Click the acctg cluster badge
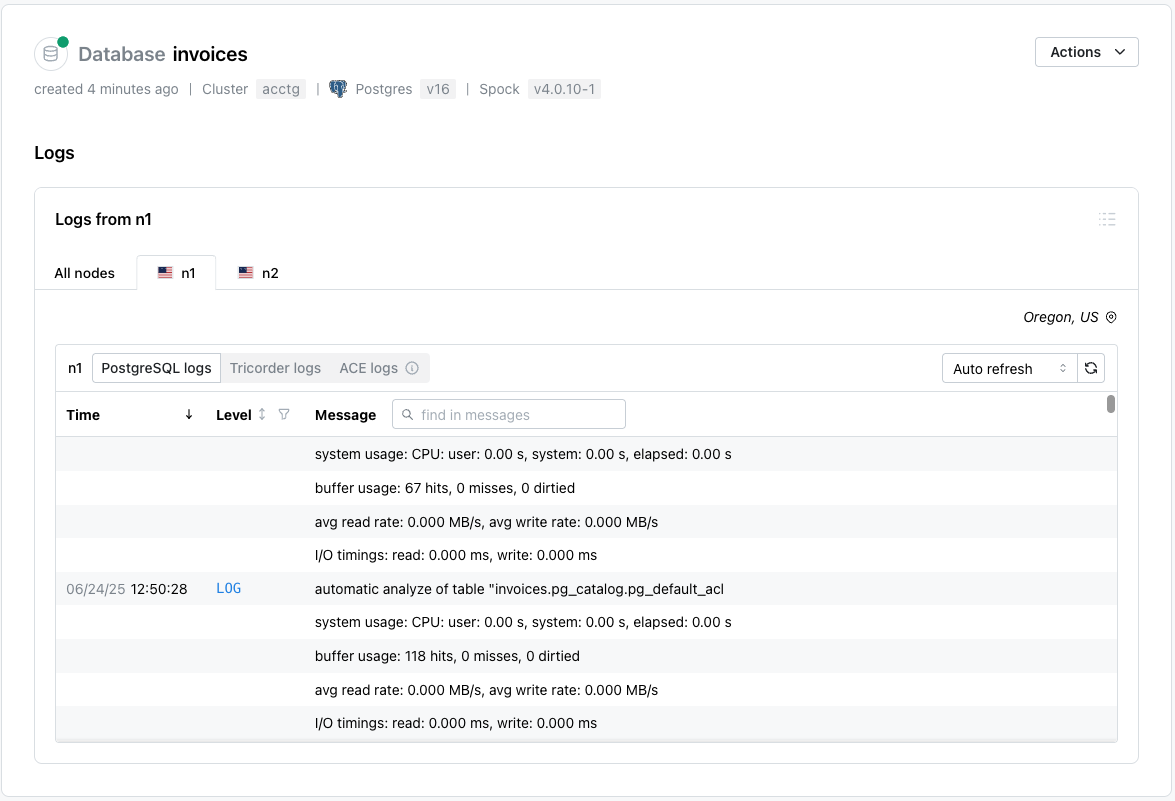This screenshot has width=1175, height=801. [x=280, y=88]
